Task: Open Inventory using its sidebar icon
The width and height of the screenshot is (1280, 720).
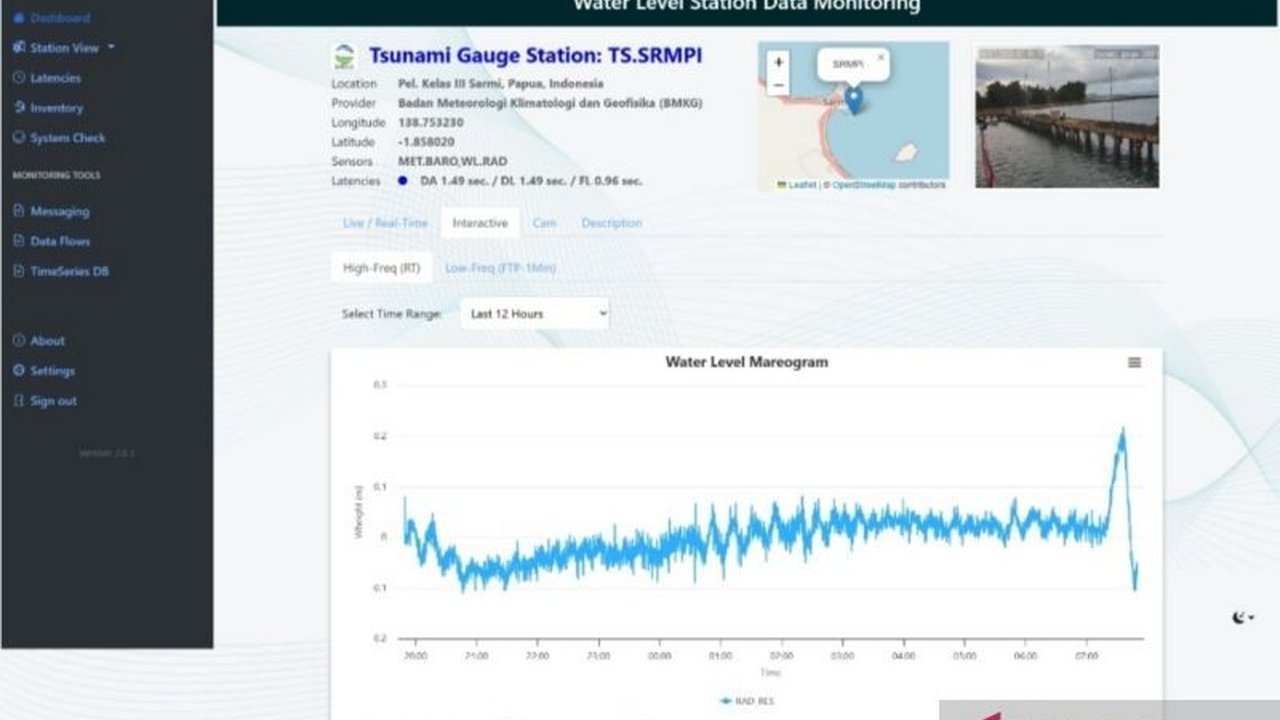Action: (20, 107)
